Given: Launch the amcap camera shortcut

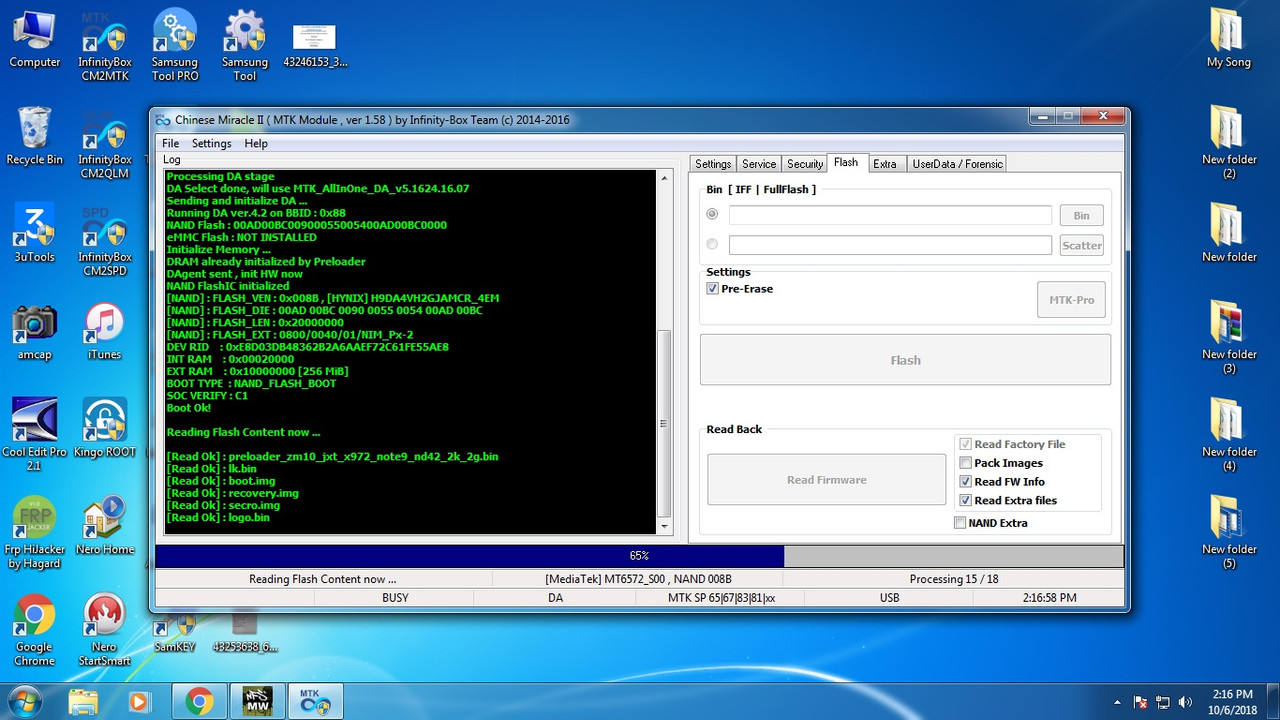Looking at the screenshot, I should [x=34, y=332].
